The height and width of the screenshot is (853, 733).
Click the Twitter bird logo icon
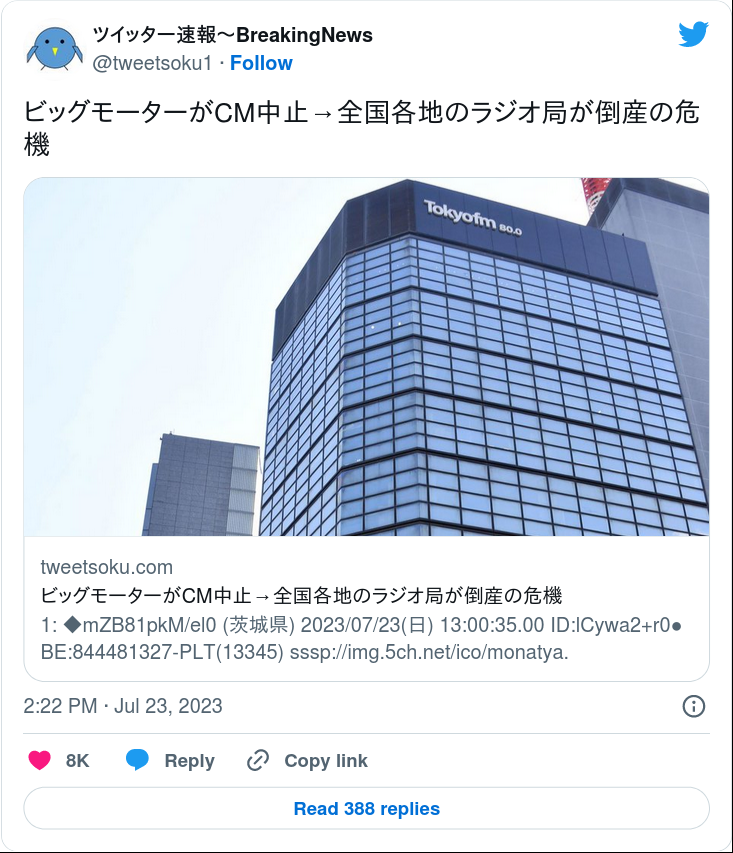tap(693, 34)
